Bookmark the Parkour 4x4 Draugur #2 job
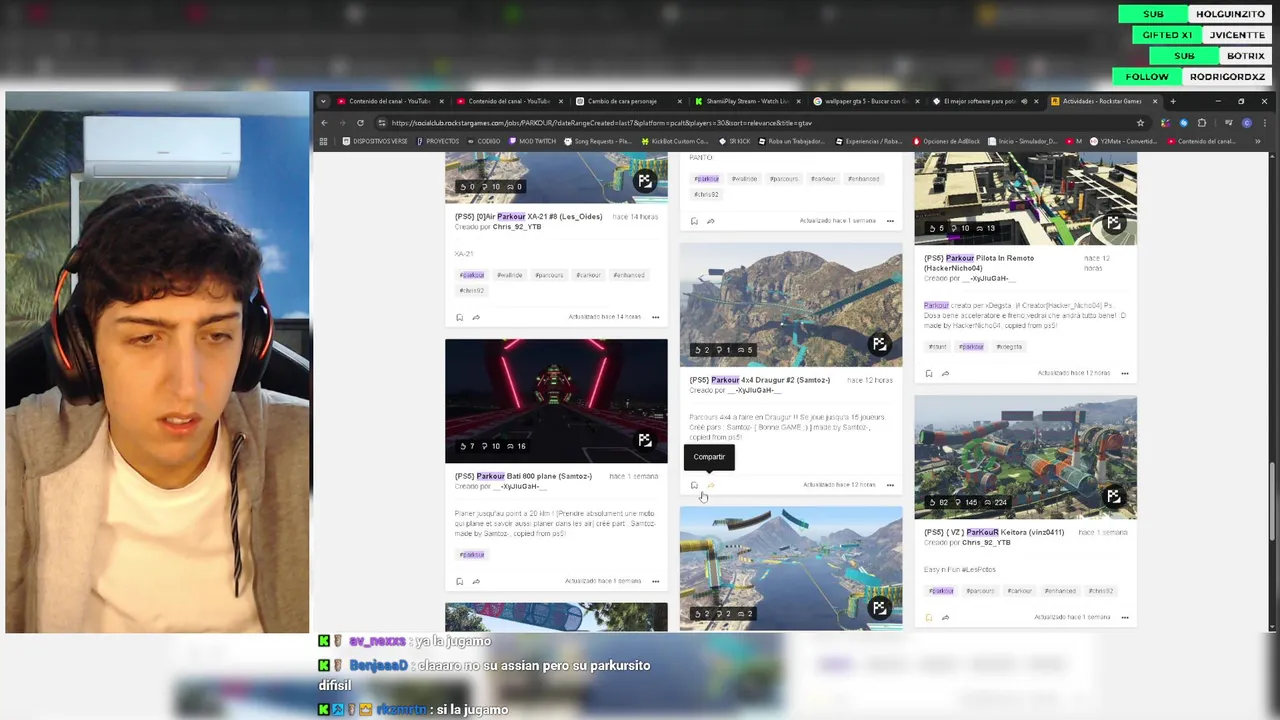This screenshot has width=1280, height=720. [694, 485]
